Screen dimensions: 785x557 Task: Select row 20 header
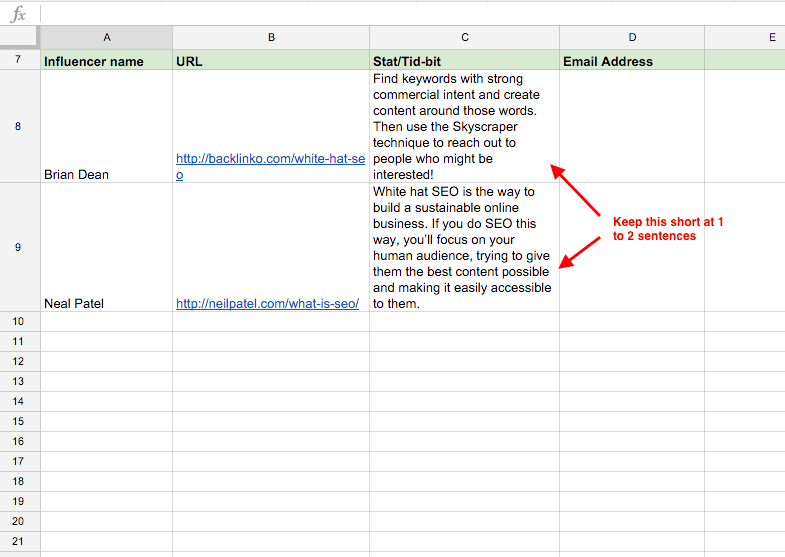pos(19,522)
